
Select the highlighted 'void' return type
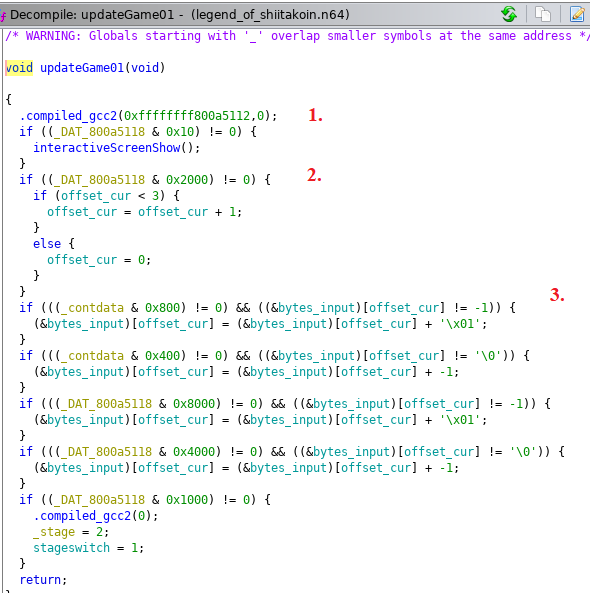(19, 68)
